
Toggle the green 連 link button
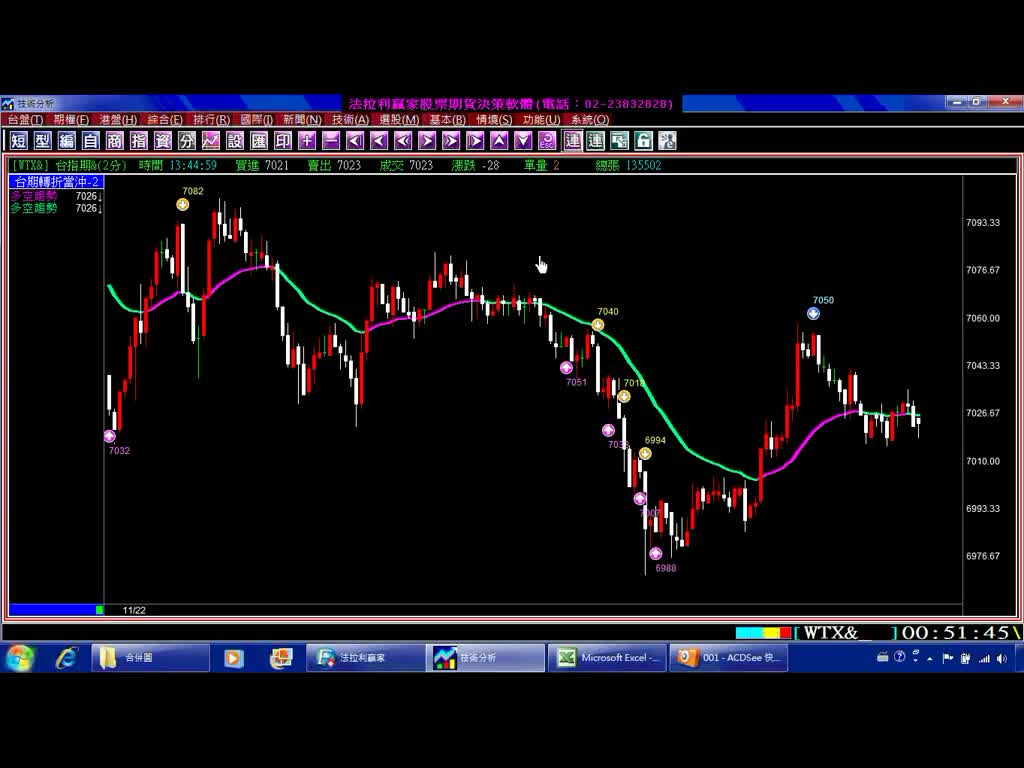pos(596,140)
